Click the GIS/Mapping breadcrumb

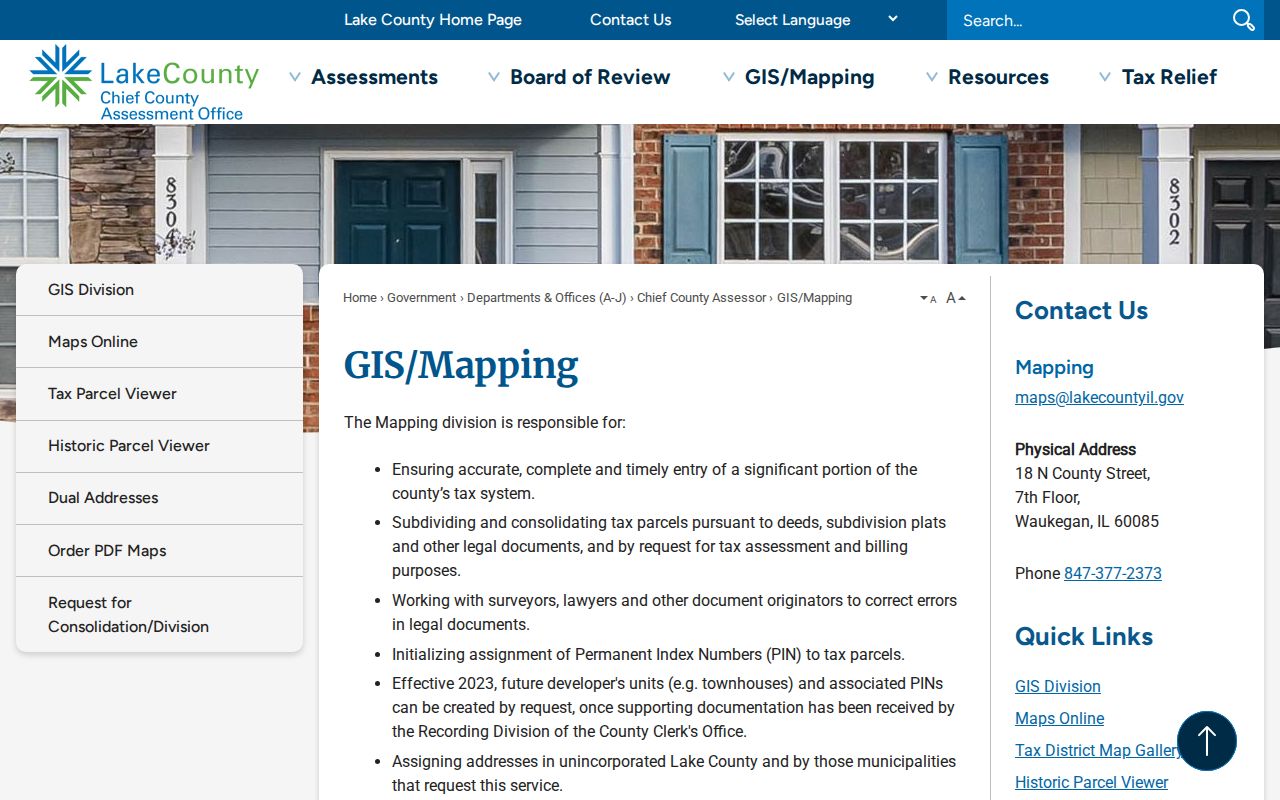[x=814, y=298]
